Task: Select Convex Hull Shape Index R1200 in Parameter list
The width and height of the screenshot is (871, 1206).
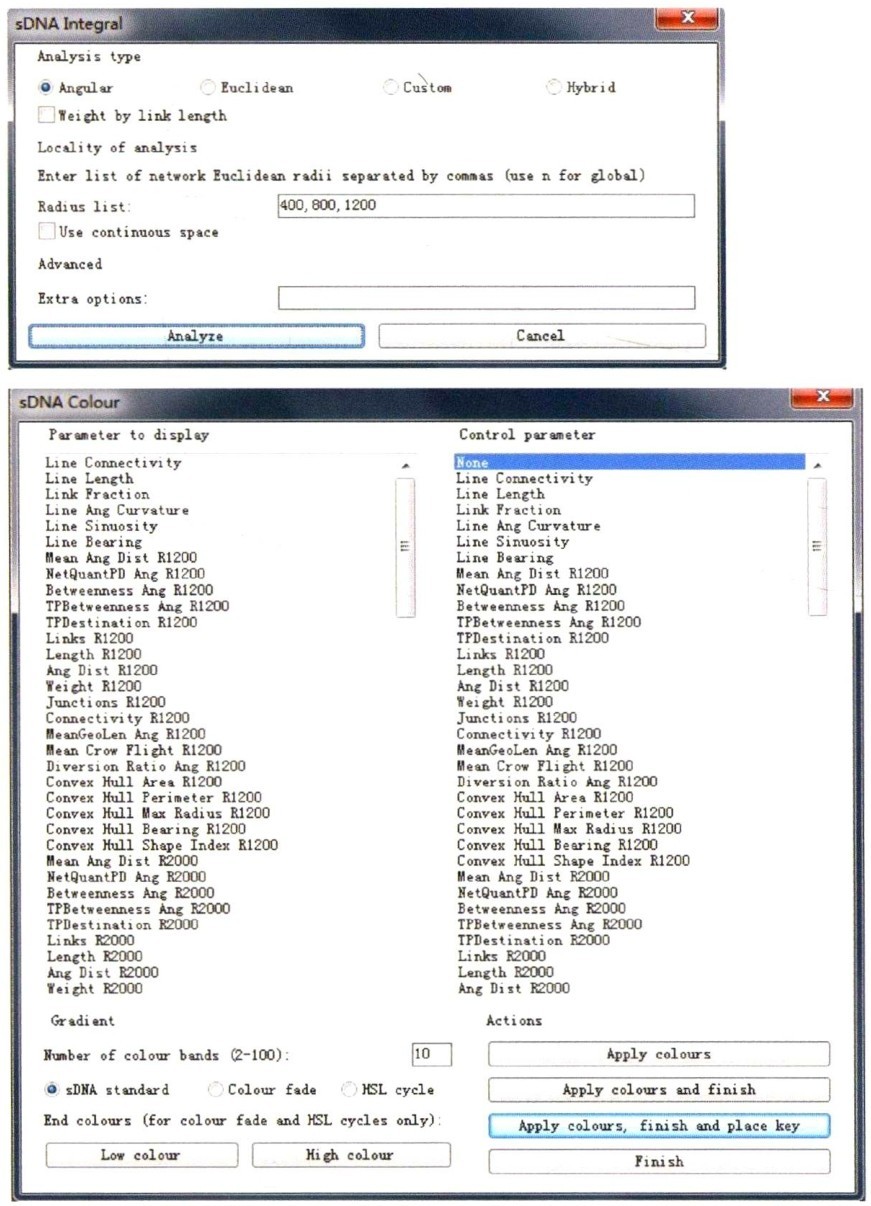Action: pyautogui.click(x=161, y=845)
